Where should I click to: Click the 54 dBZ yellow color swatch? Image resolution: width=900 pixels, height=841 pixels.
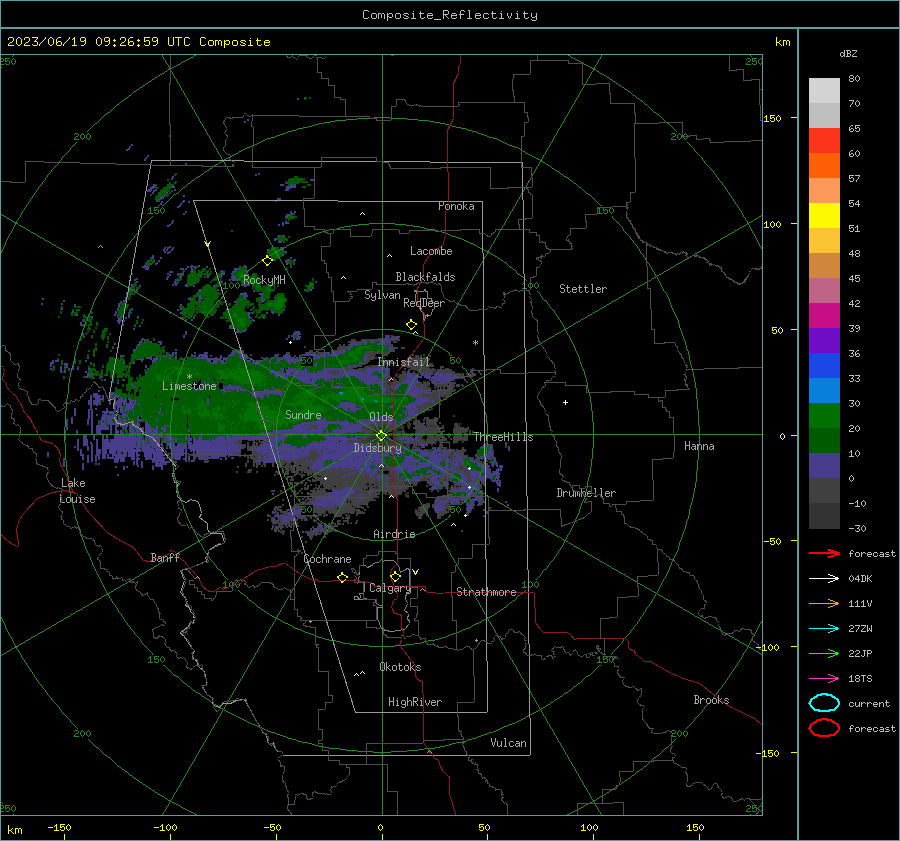(824, 215)
